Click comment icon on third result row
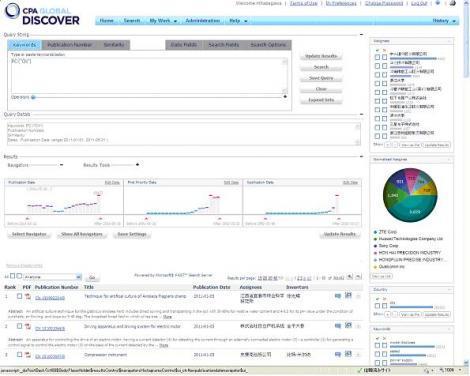 tap(338, 355)
